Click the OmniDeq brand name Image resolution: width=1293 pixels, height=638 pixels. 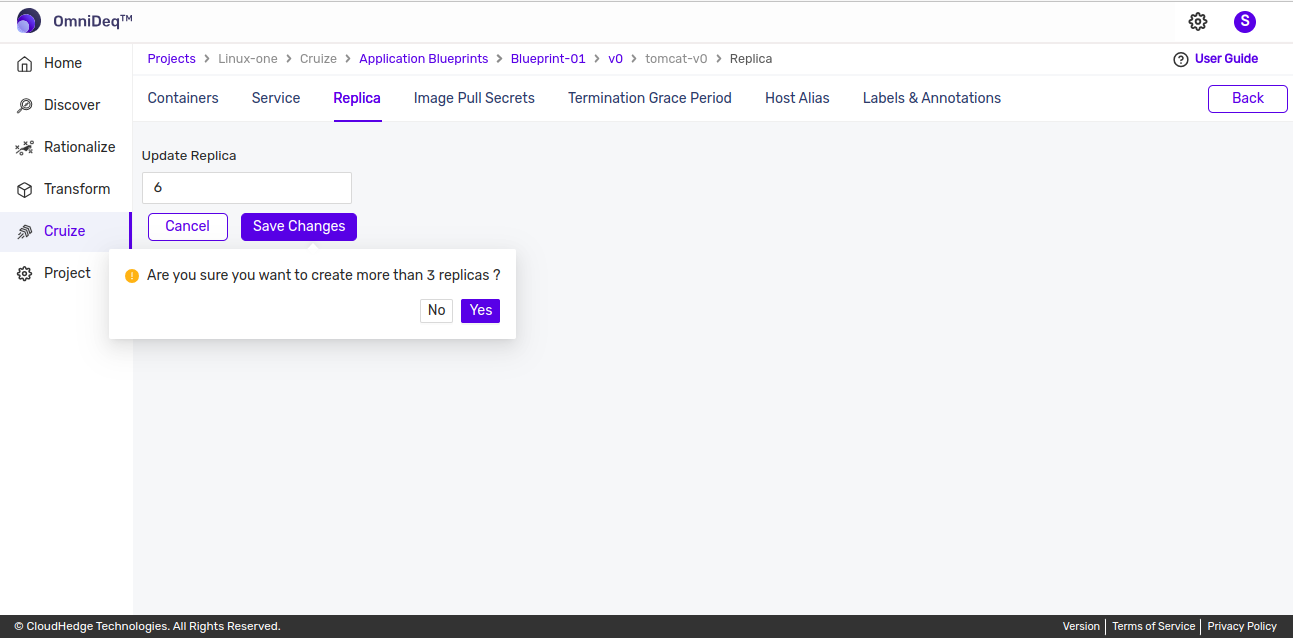93,21
